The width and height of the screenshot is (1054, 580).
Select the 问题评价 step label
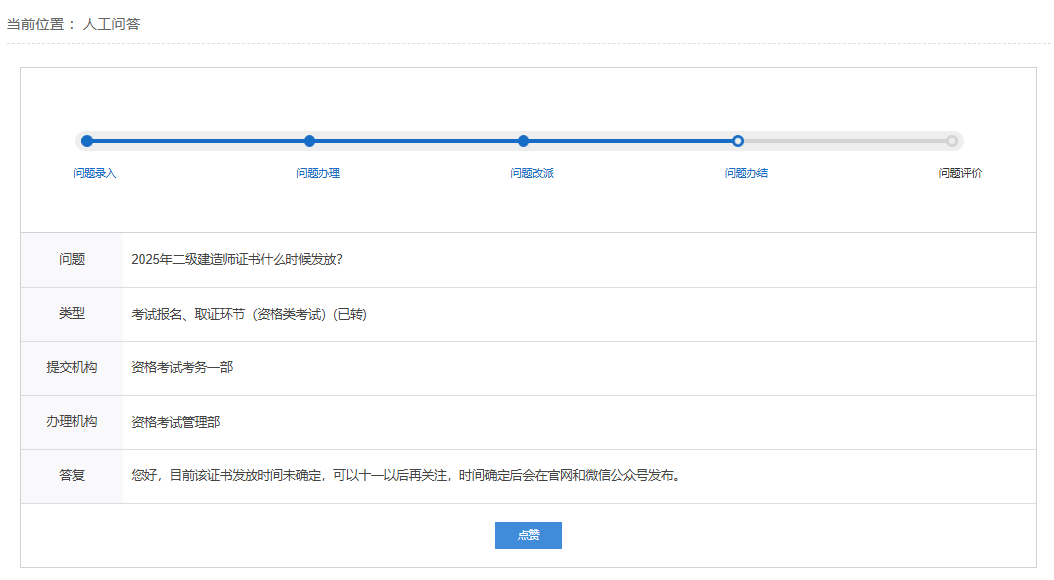pyautogui.click(x=960, y=173)
